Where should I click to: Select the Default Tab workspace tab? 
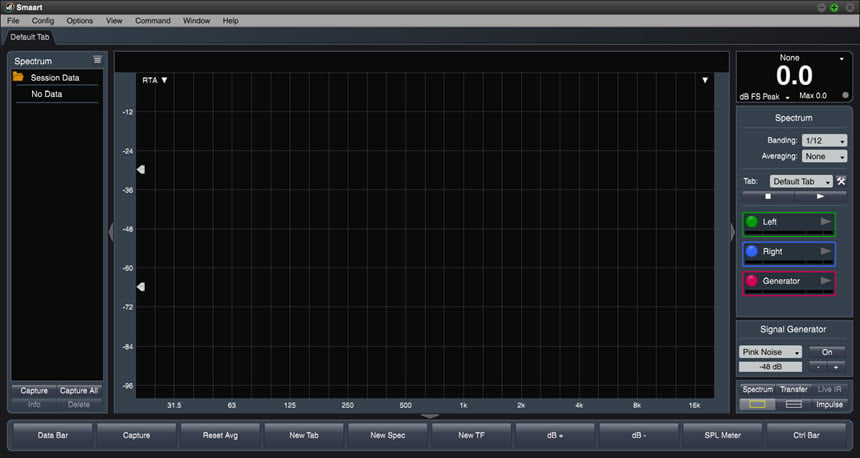click(30, 37)
